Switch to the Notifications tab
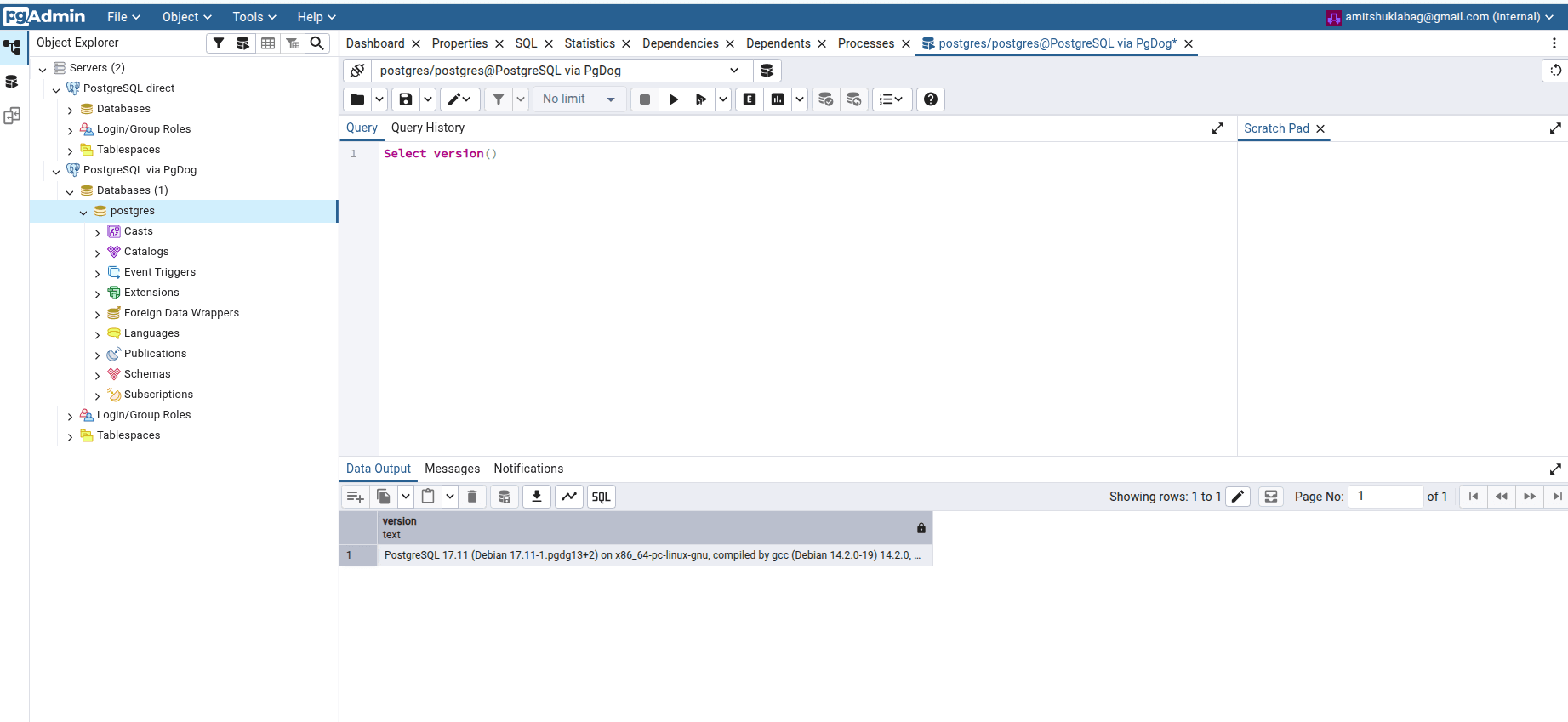The width and height of the screenshot is (1568, 722). pos(528,469)
